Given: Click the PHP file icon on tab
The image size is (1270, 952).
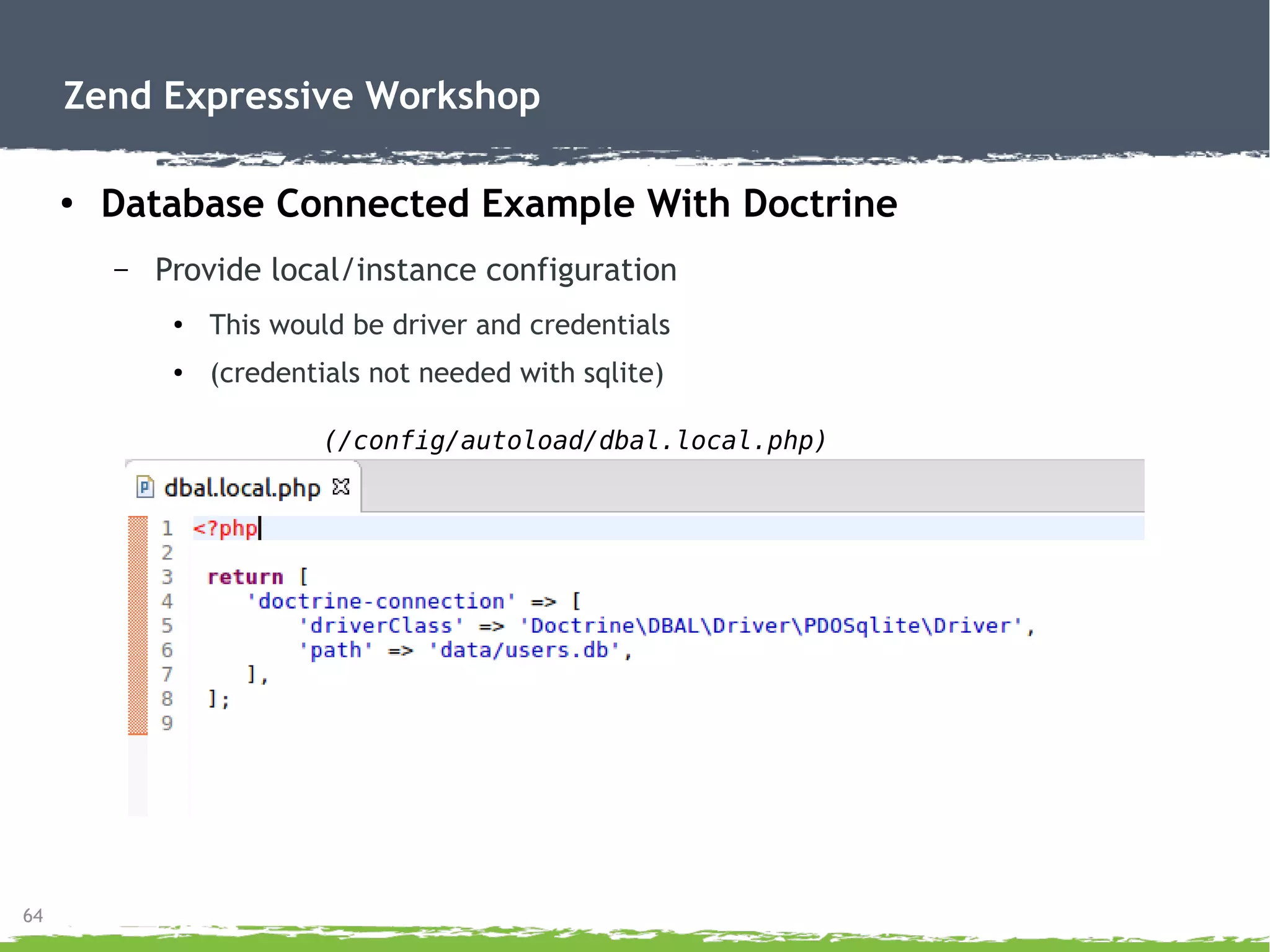Looking at the screenshot, I should click(144, 487).
